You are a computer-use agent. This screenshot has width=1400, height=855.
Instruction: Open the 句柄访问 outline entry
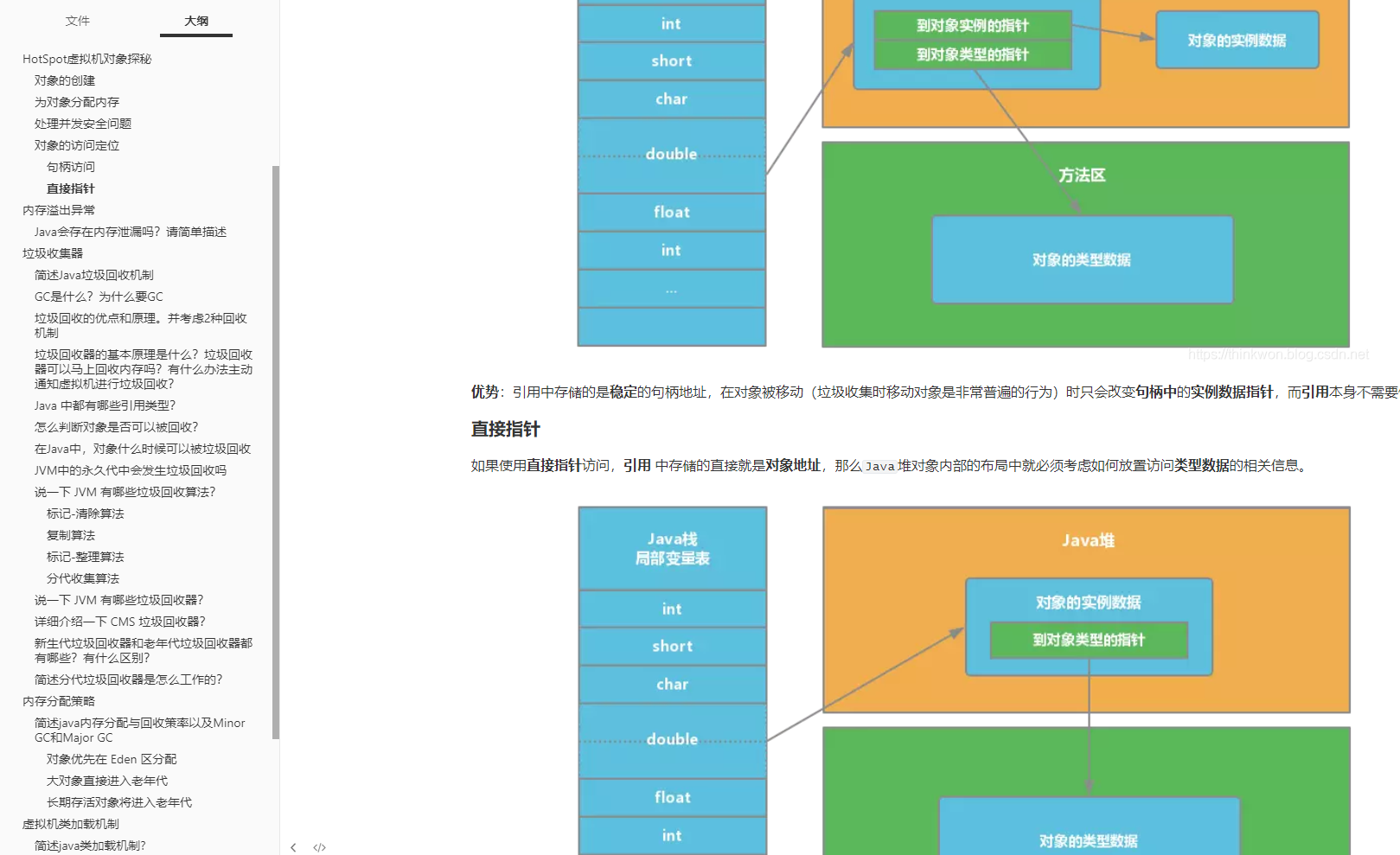point(71,166)
